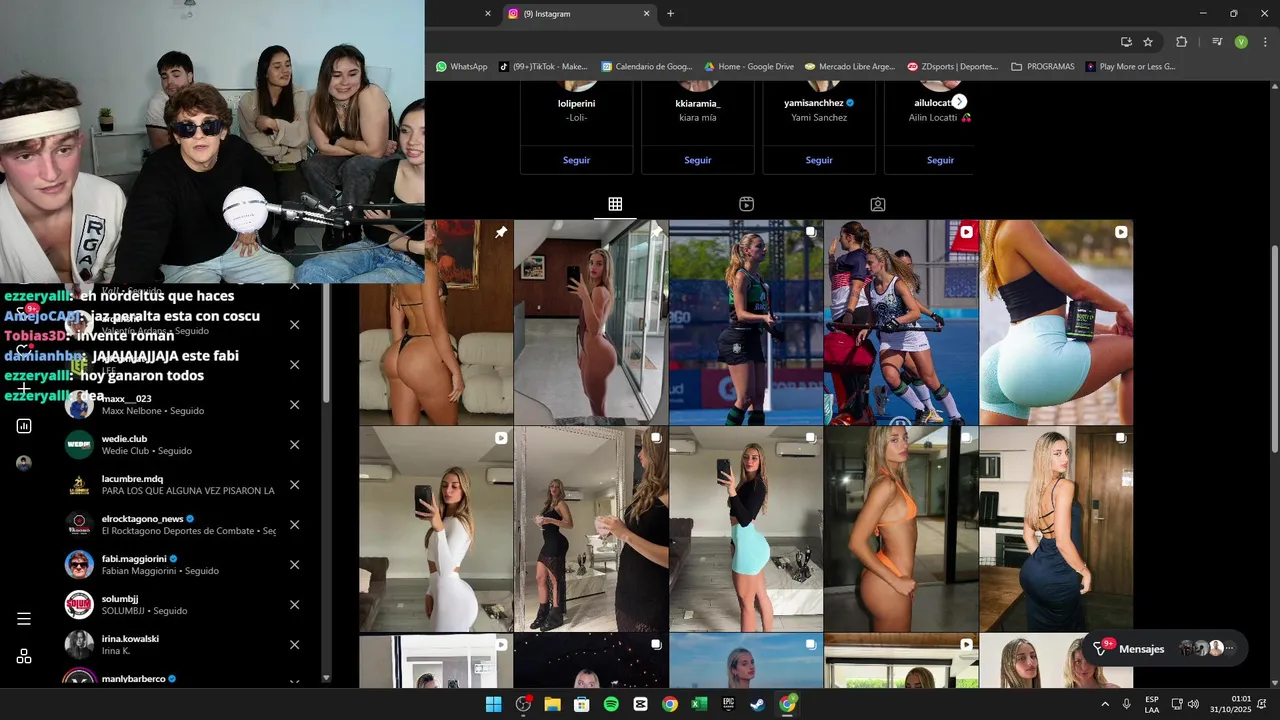
Task: Open Instagram profile avatar in sidebar
Action: [x=24, y=463]
